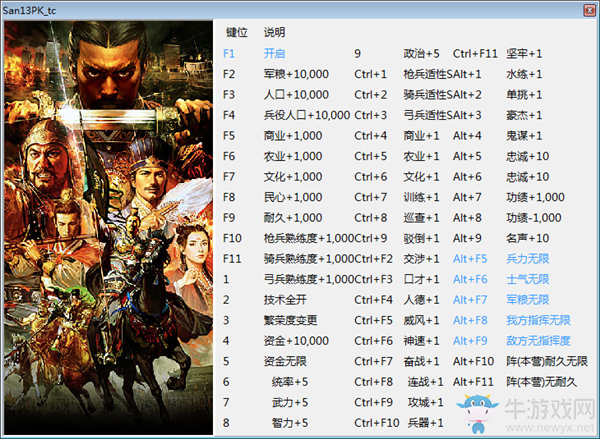The width and height of the screenshot is (600, 439).
Task: Click the 豪杰+1 entry
Action: click(524, 115)
